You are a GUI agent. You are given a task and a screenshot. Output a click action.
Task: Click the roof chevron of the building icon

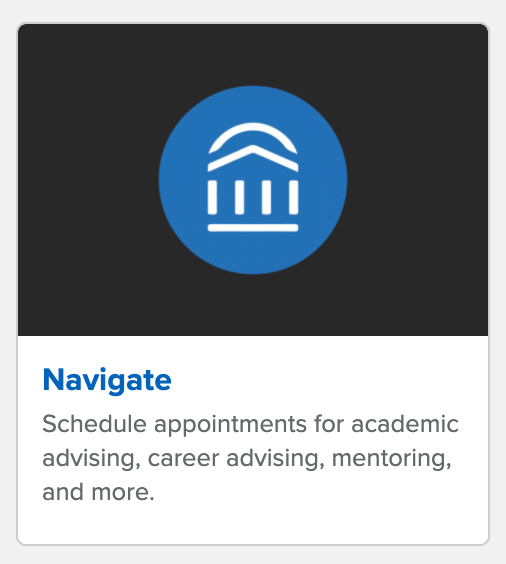[x=253, y=158]
